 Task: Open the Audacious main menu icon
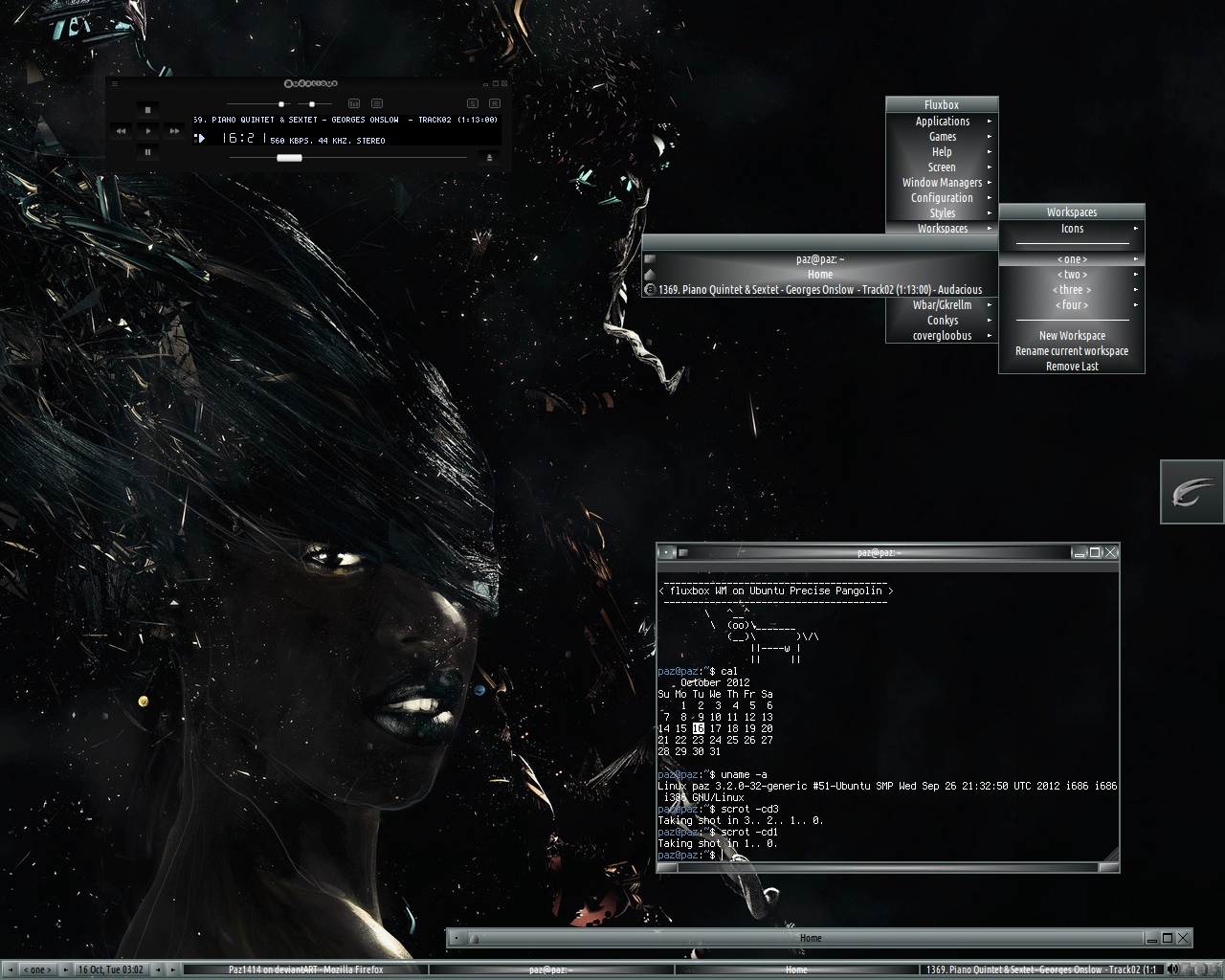[115, 83]
